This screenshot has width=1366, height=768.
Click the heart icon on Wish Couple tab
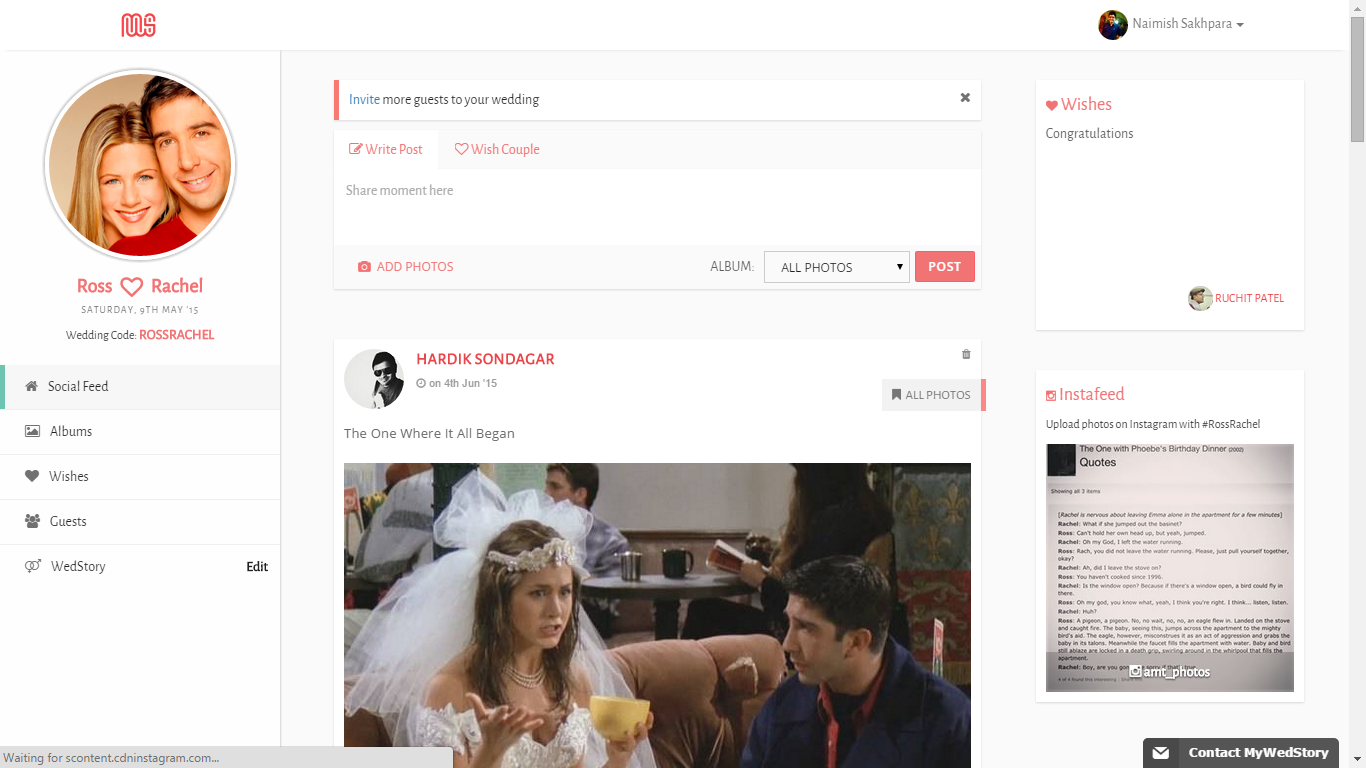(461, 149)
